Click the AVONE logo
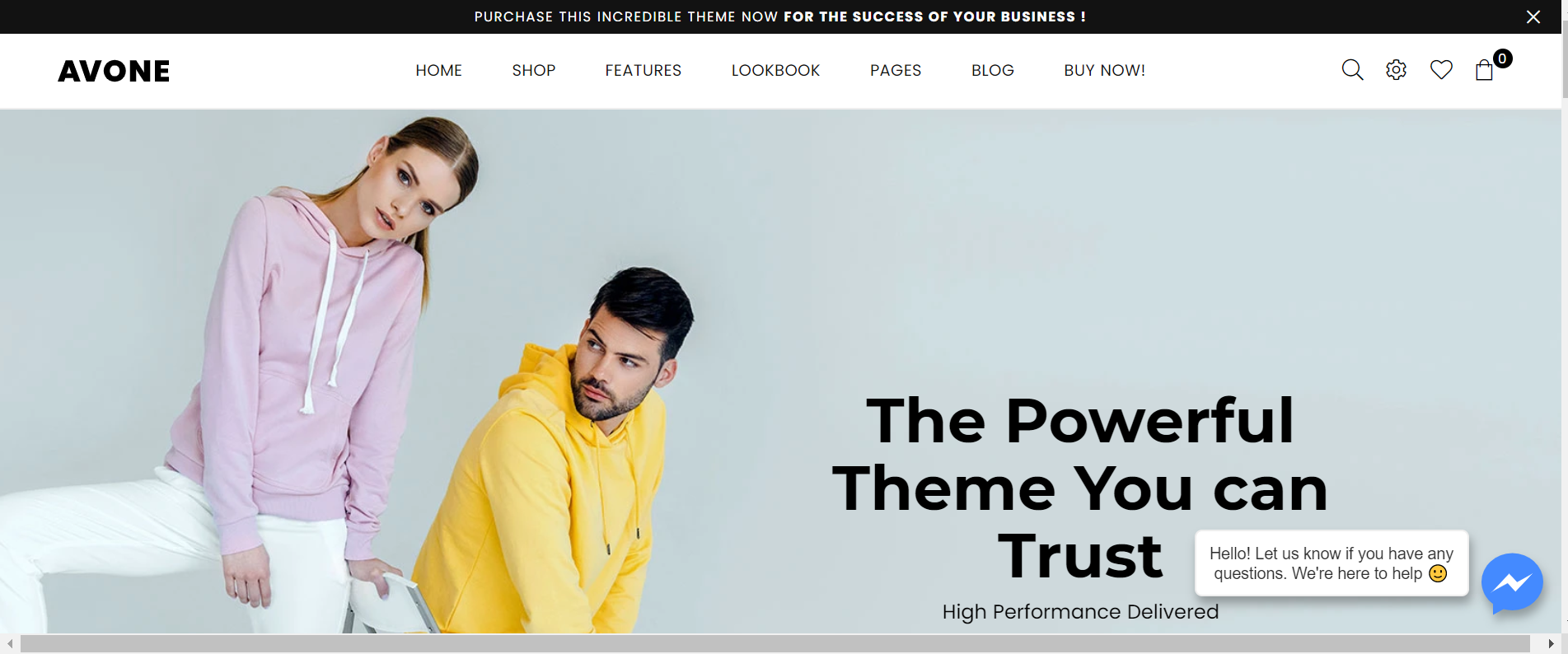 pos(114,71)
